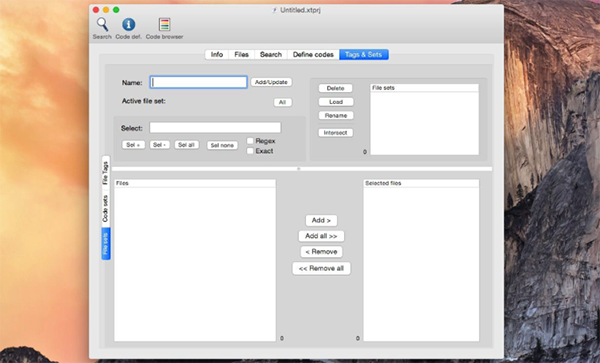Click the < Remove button

coord(321,252)
